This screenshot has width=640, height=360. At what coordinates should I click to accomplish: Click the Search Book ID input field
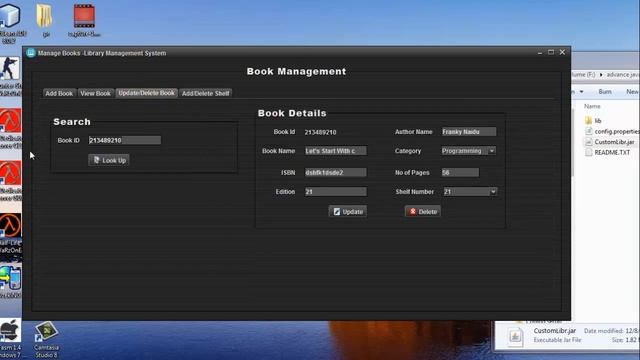pyautogui.click(x=124, y=140)
